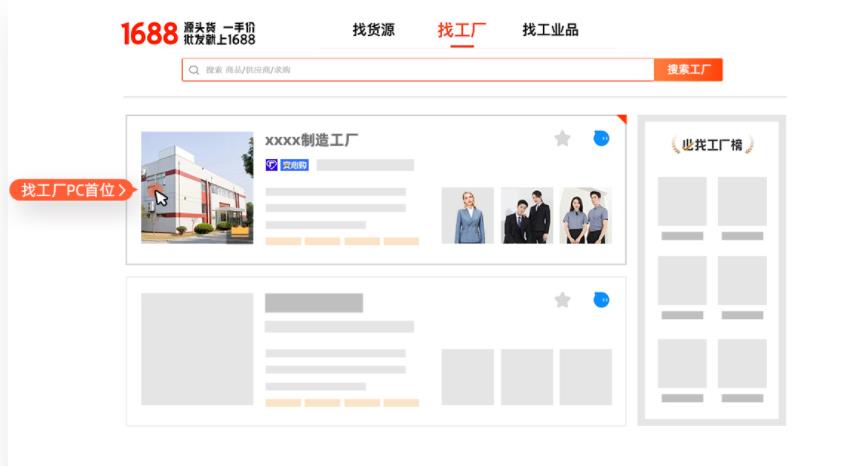Open the 找工业品 tab
This screenshot has height=466, width=856.
click(x=550, y=30)
